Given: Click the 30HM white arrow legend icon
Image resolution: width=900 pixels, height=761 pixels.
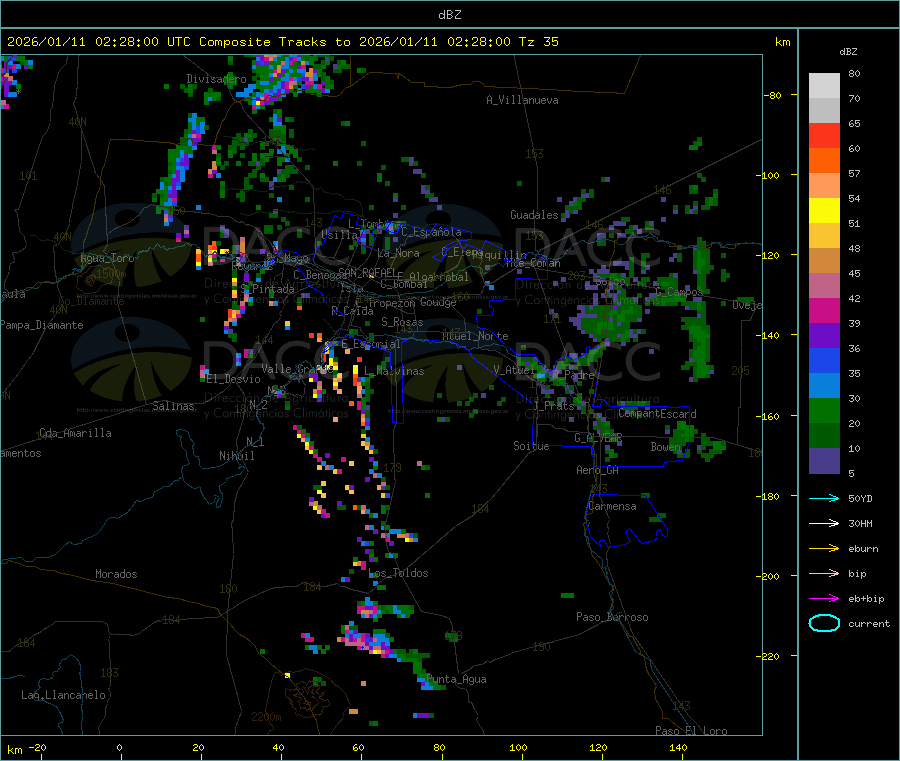Looking at the screenshot, I should [824, 523].
